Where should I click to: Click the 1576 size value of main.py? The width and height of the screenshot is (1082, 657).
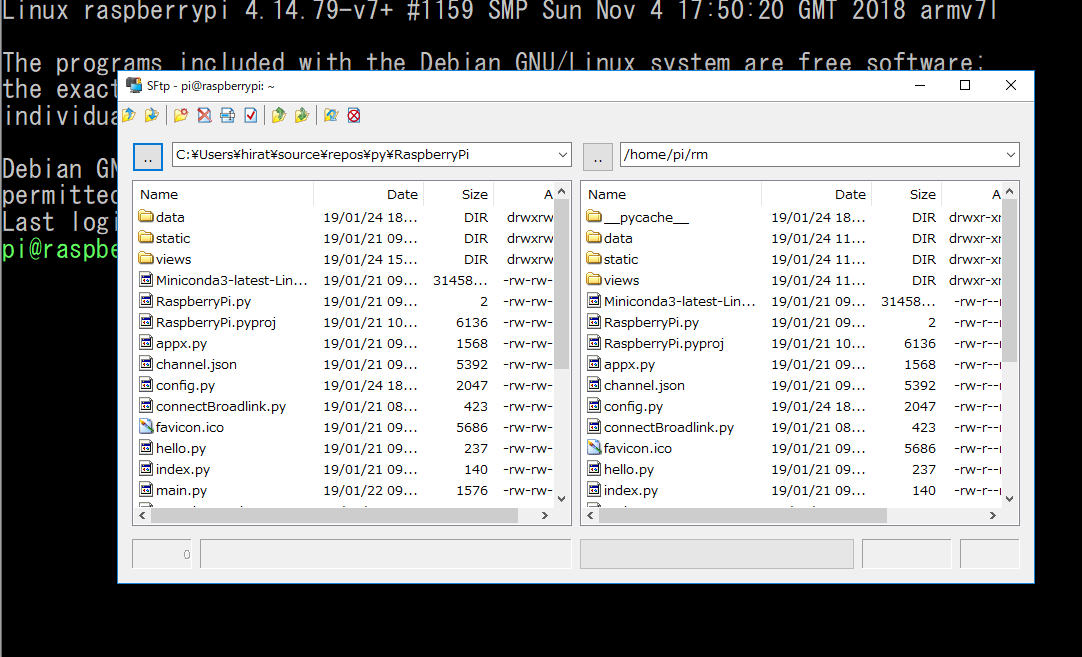pyautogui.click(x=472, y=490)
